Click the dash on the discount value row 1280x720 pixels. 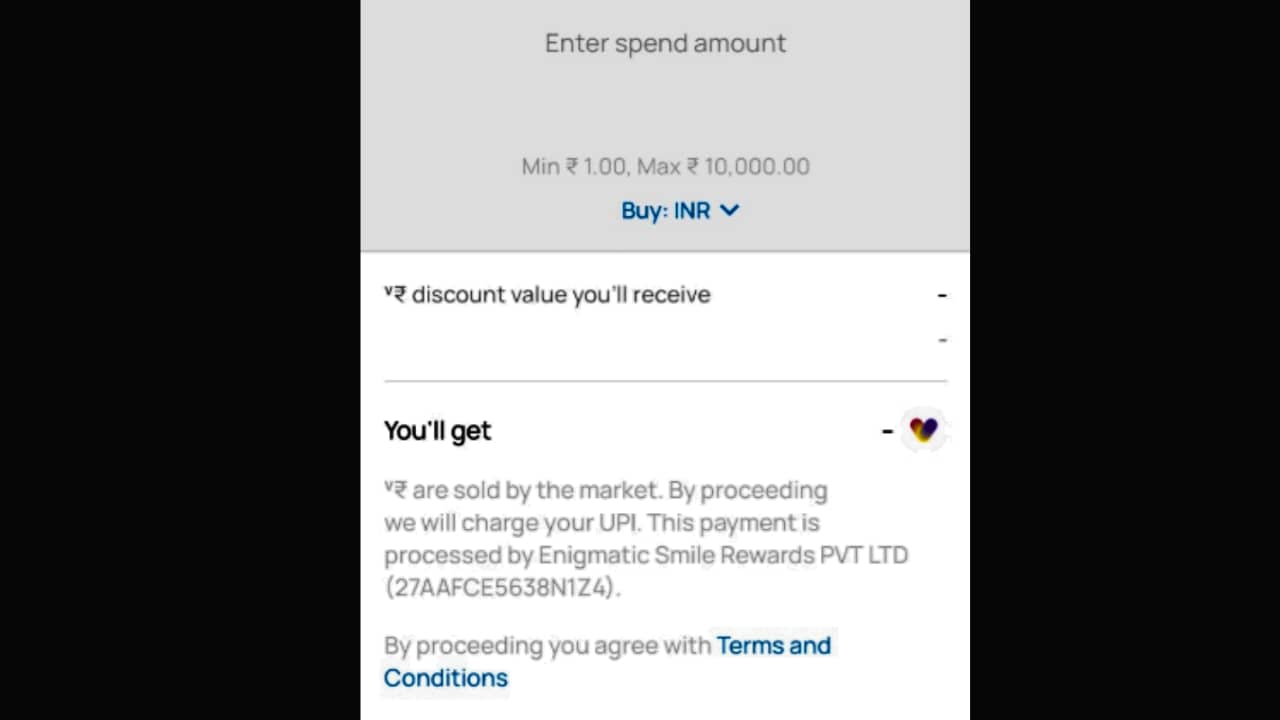point(942,295)
